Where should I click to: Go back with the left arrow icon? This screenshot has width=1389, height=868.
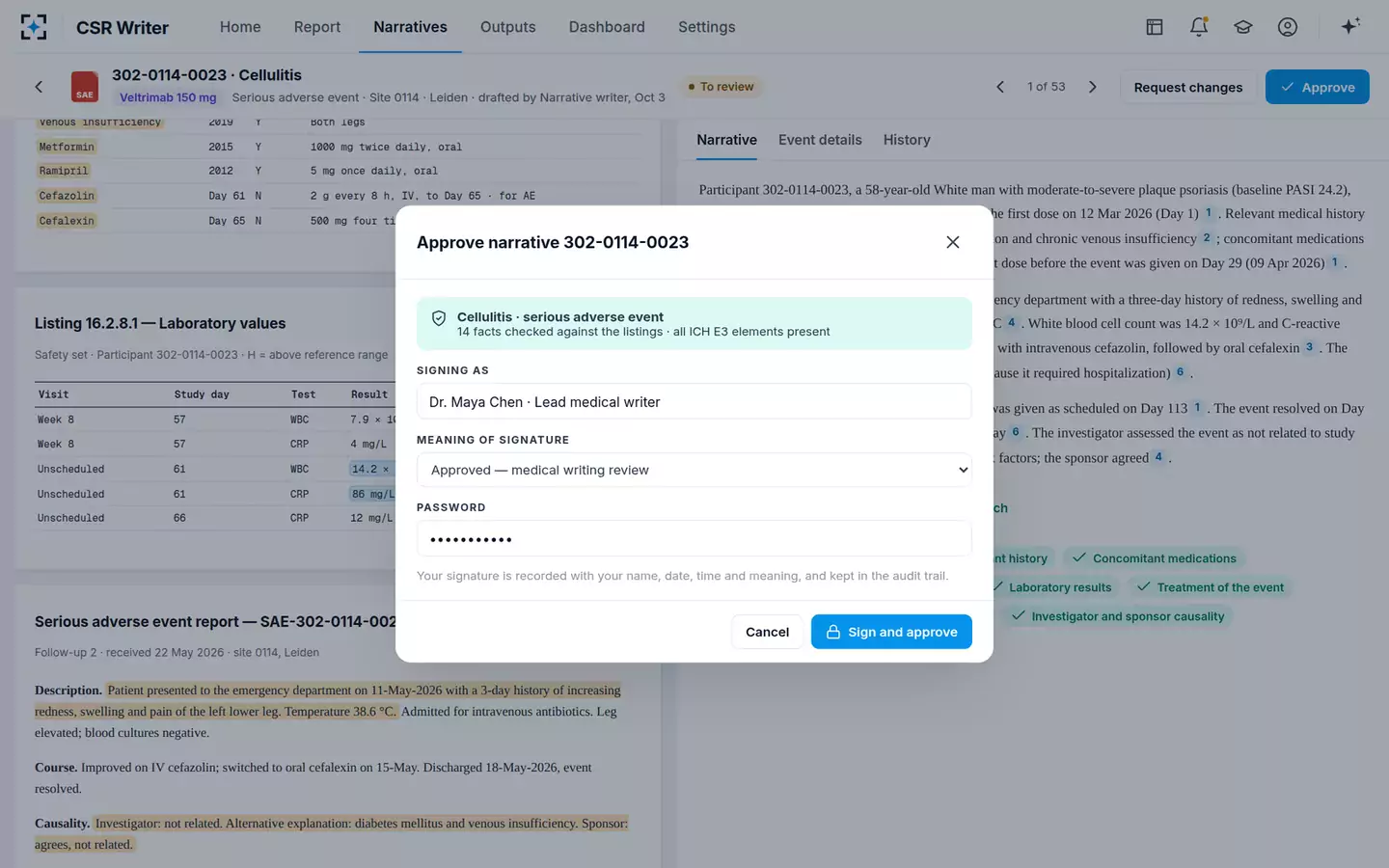[39, 87]
